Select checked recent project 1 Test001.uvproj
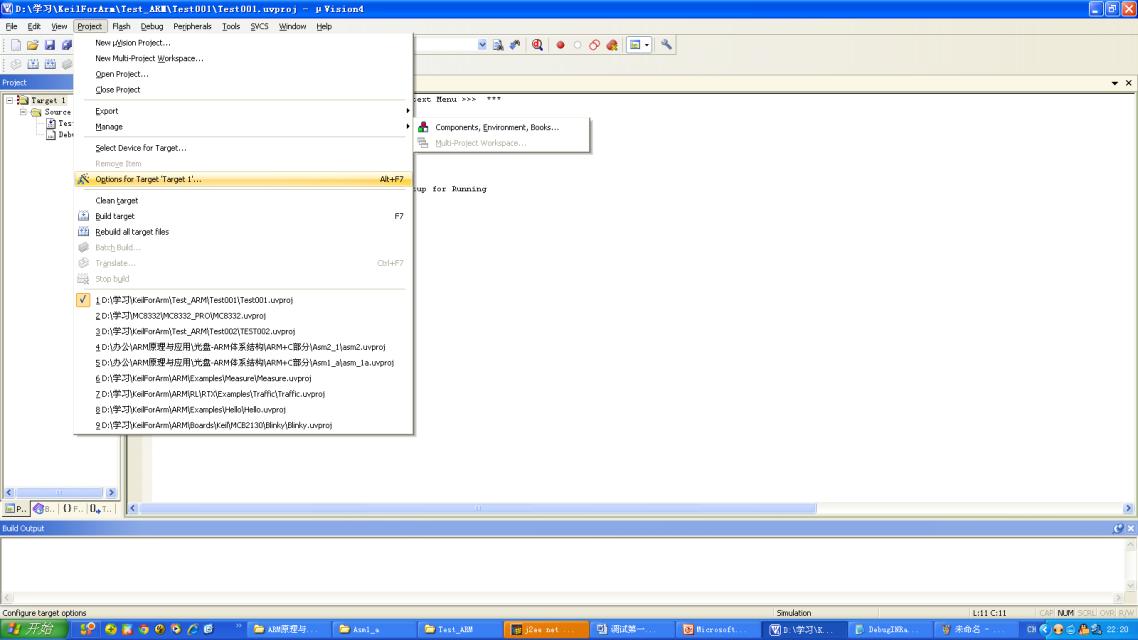The height and width of the screenshot is (640, 1138). (243, 300)
